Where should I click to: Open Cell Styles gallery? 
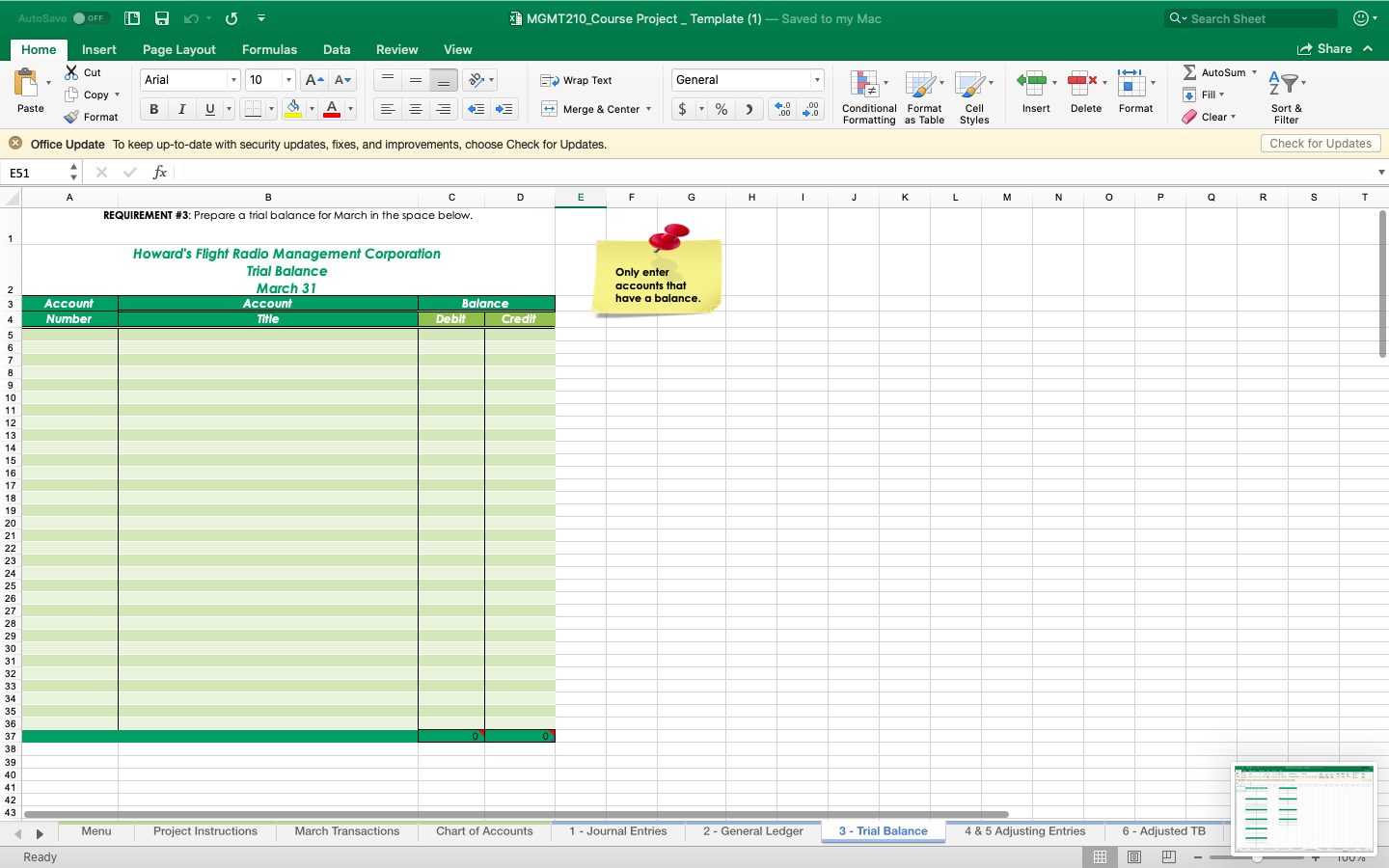pos(974,96)
